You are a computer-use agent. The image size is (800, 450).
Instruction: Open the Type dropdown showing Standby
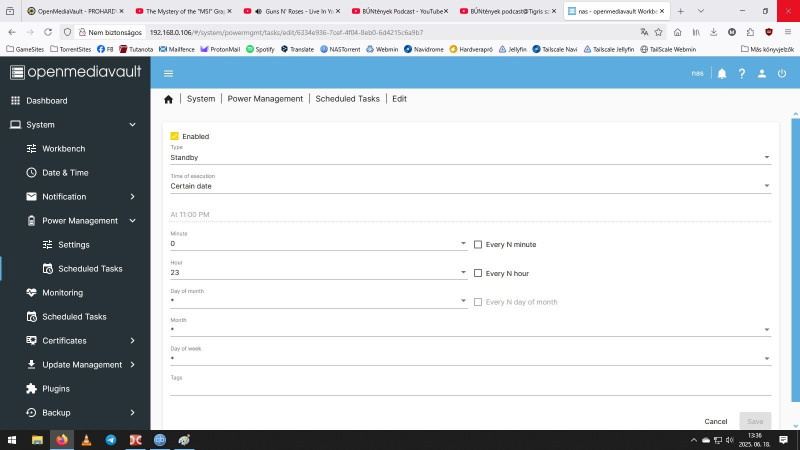point(470,158)
